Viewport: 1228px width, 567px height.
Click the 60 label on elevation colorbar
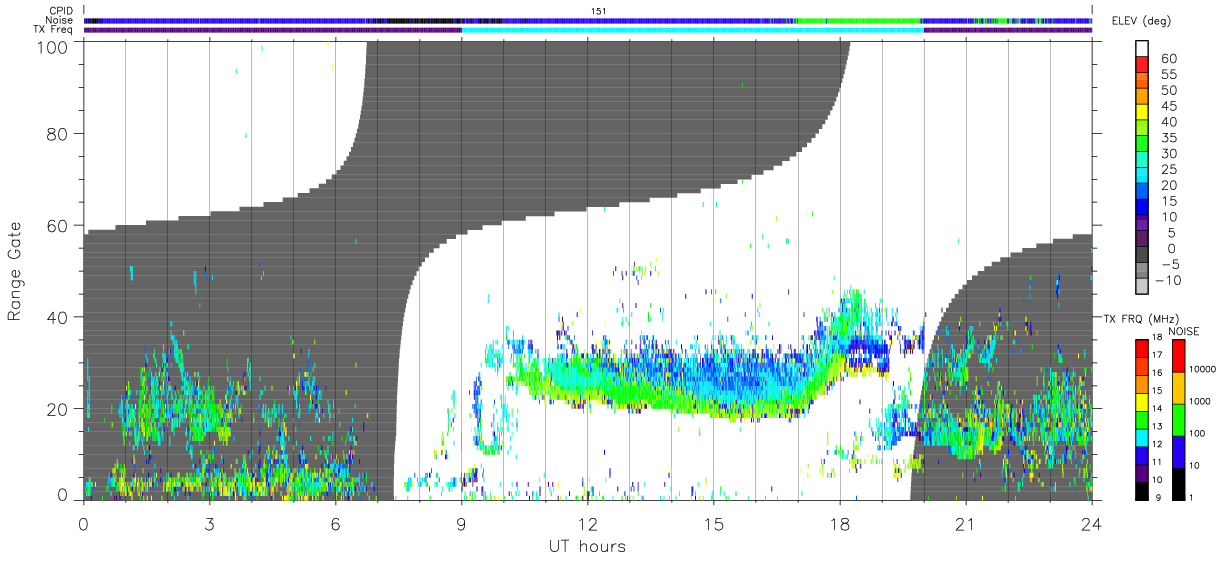click(1167, 58)
